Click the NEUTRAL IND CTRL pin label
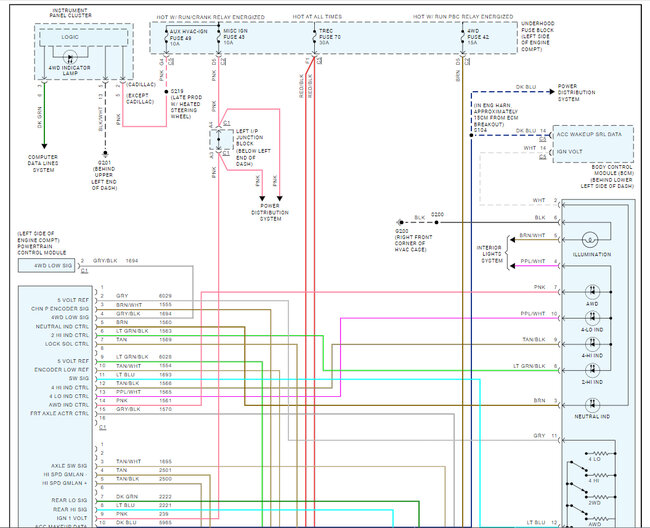Image resolution: width=650 pixels, height=528 pixels. pos(62,327)
